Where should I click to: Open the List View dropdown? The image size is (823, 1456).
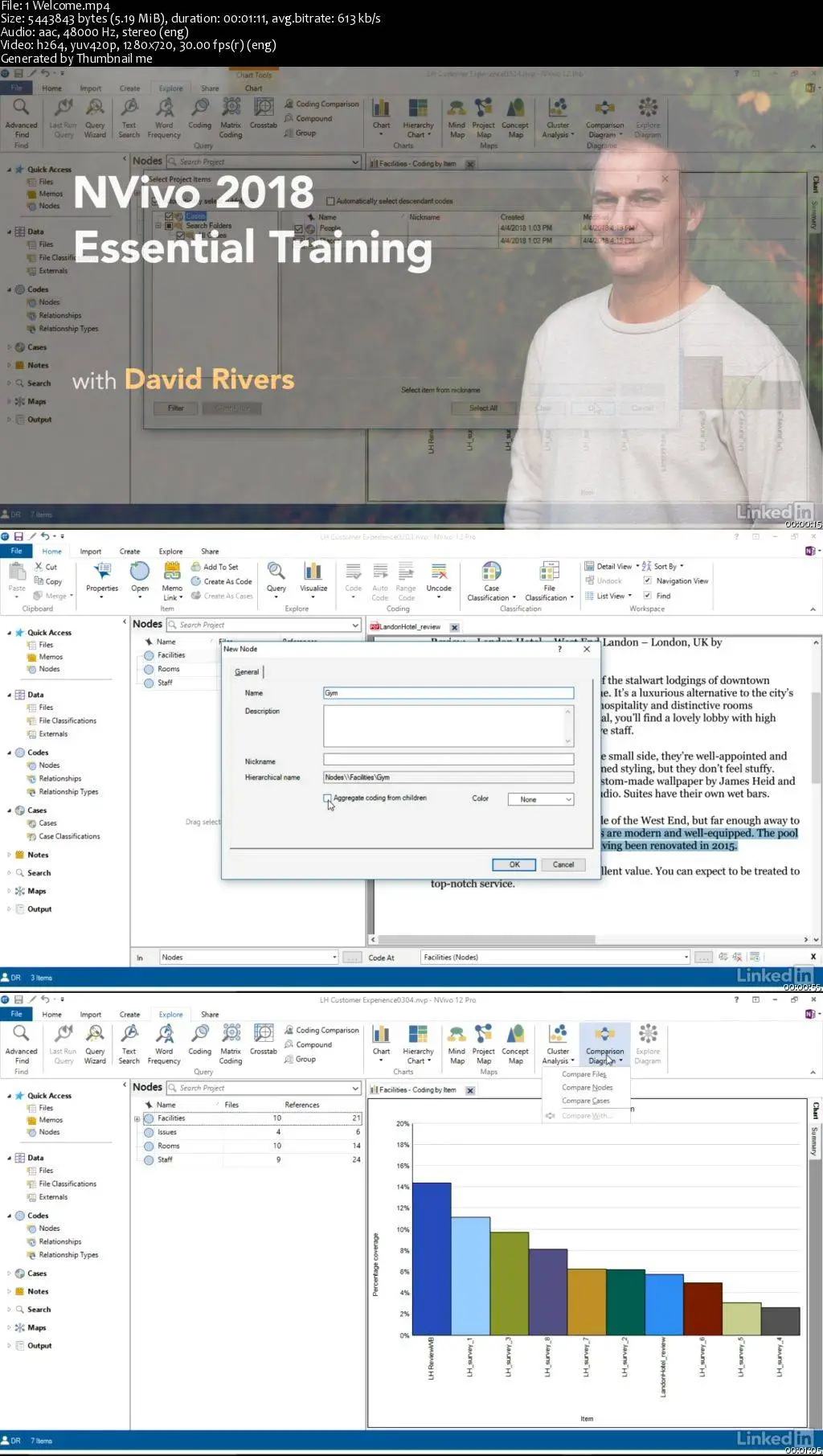click(608, 596)
